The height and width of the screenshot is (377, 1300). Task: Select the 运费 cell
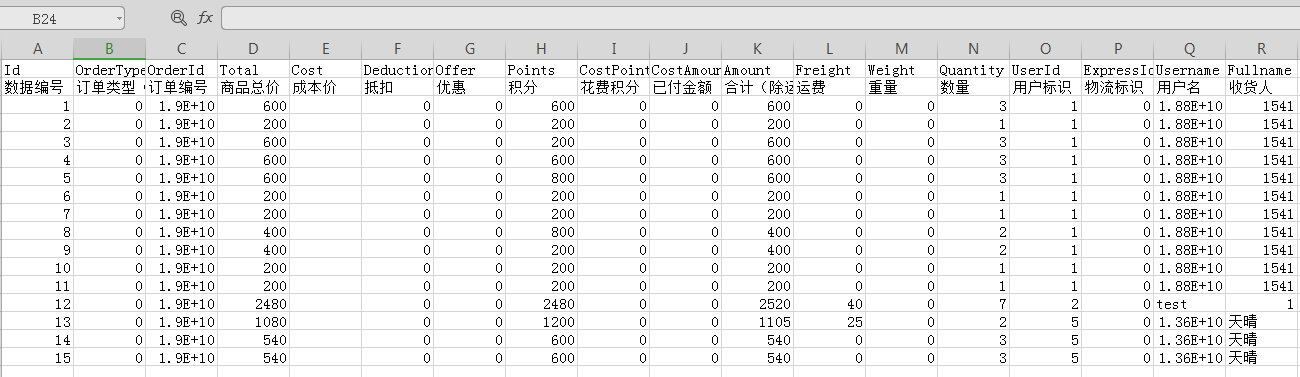pyautogui.click(x=829, y=88)
